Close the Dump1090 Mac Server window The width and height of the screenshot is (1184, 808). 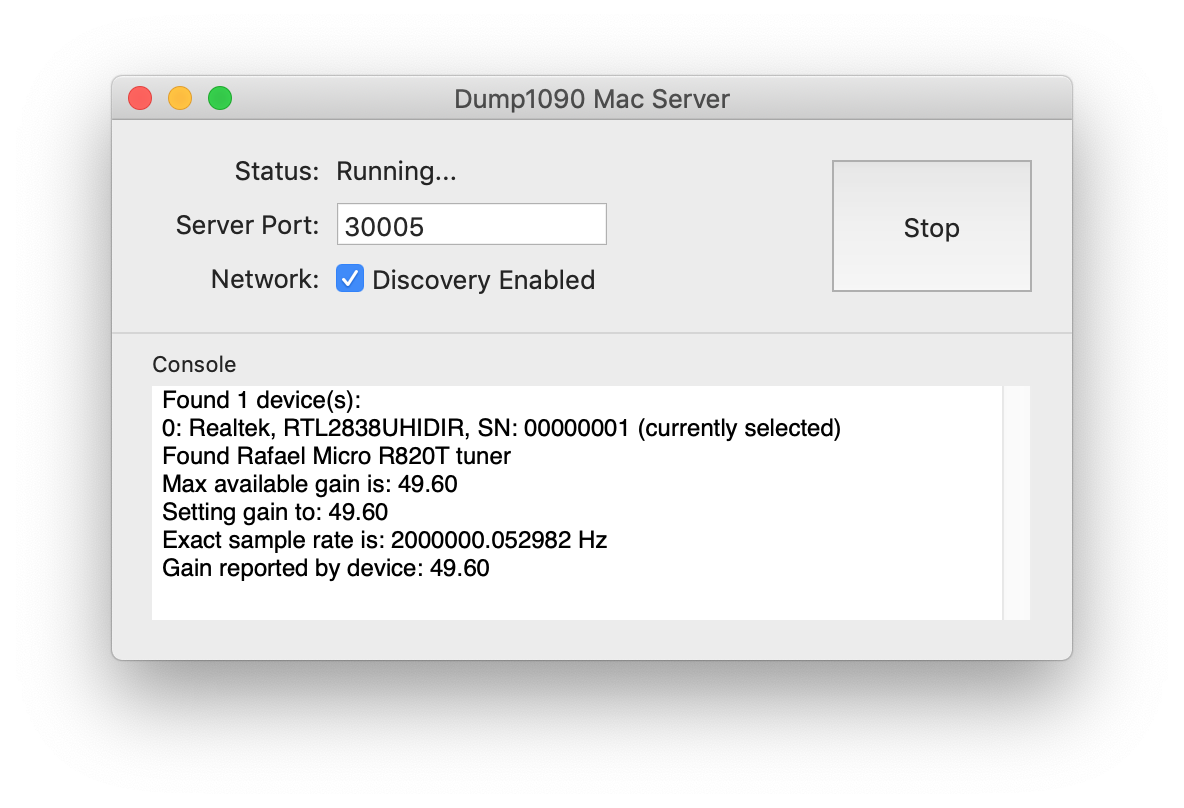(x=140, y=99)
